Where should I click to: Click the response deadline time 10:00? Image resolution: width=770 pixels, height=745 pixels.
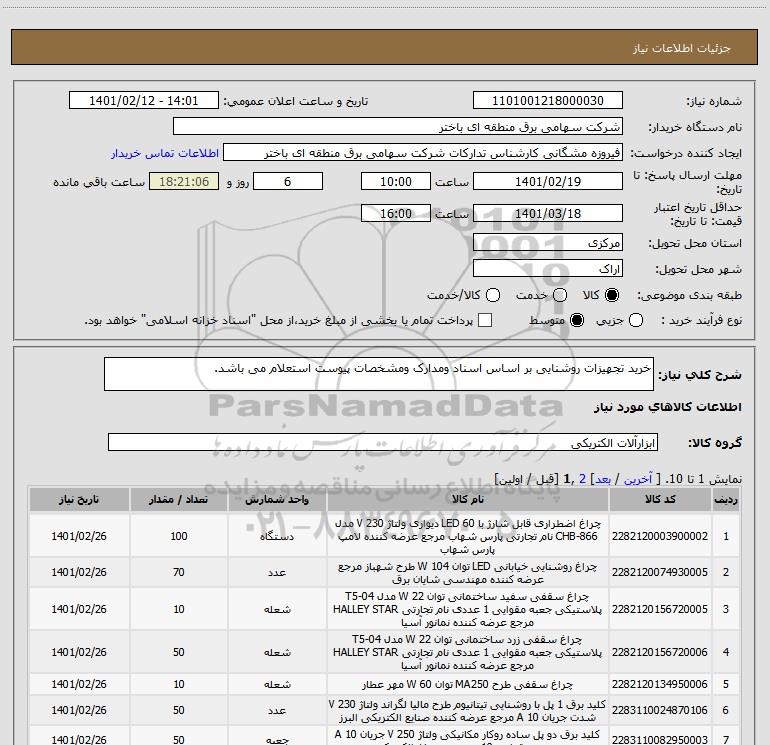[x=396, y=182]
